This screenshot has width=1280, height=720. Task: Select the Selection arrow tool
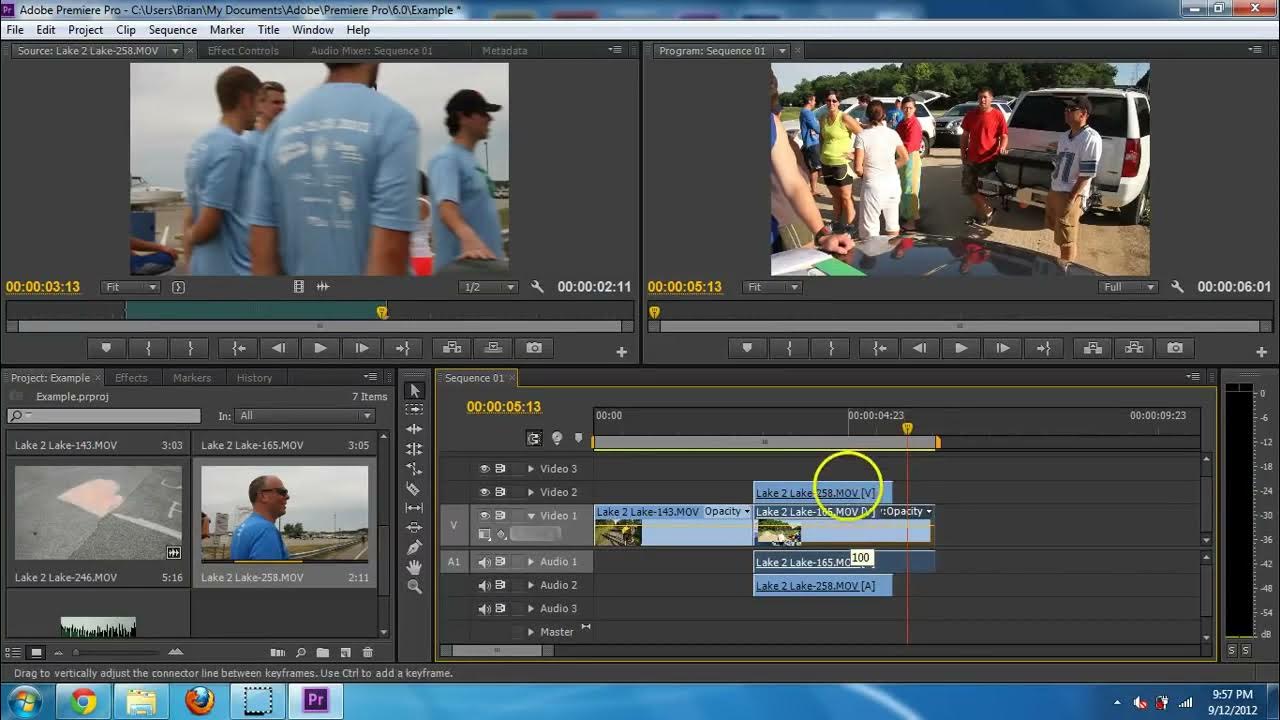(x=415, y=390)
